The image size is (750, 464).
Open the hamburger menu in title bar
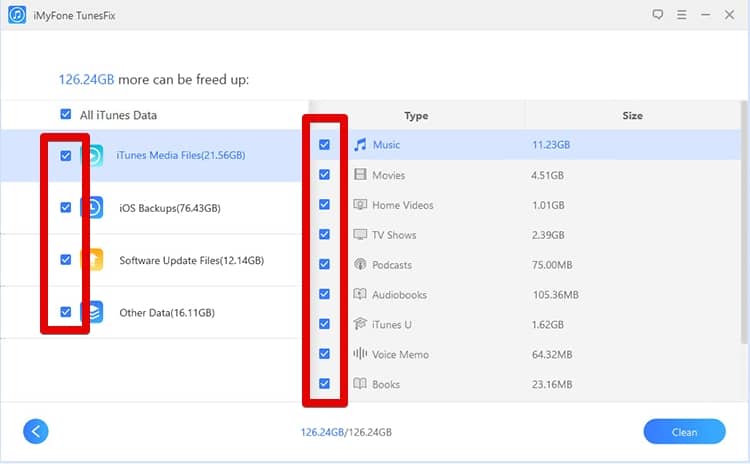(x=682, y=15)
